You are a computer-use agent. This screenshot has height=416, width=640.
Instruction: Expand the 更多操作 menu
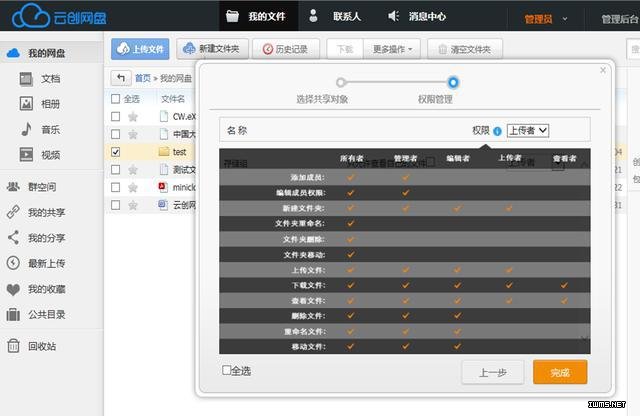pos(391,49)
